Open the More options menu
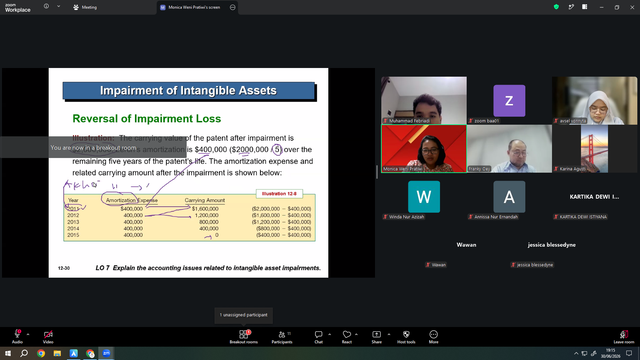The image size is (640, 360). (433, 336)
